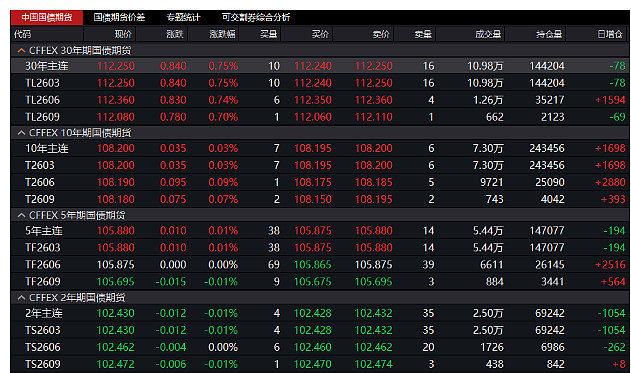Click TS2609 open interest 842
Image resolution: width=631 pixels, height=373 pixels.
[x=555, y=364]
